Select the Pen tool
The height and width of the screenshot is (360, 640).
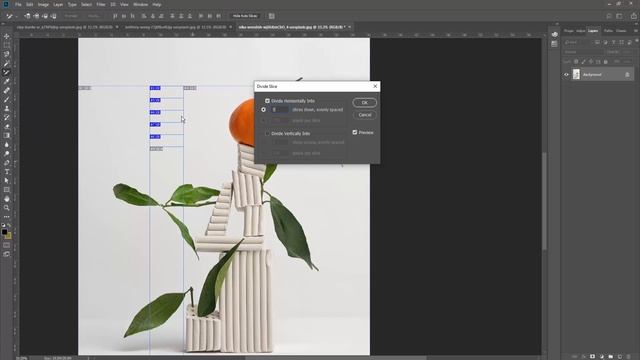click(7, 162)
